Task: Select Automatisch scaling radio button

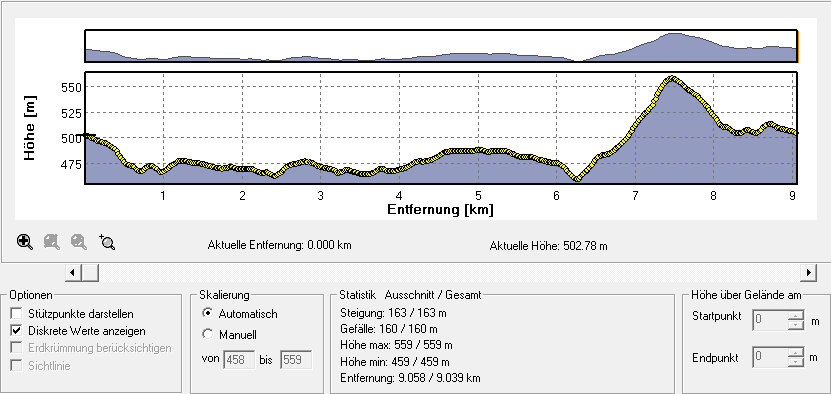Action: 208,313
